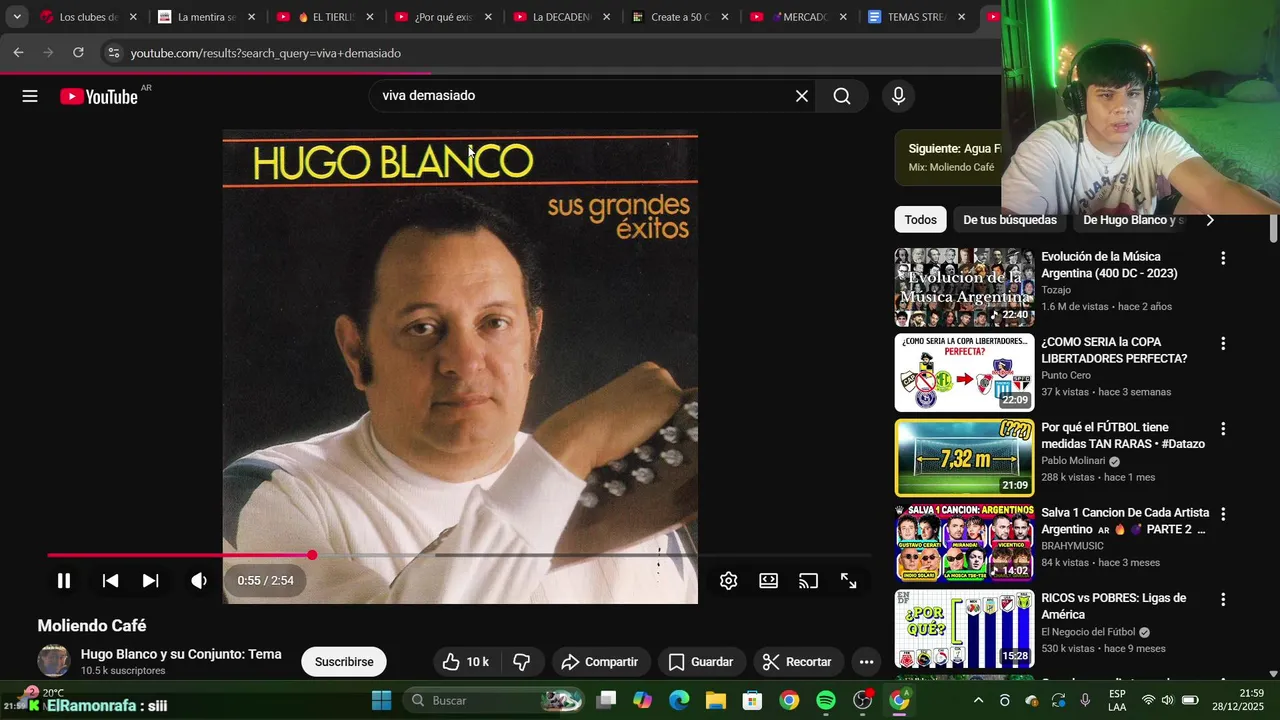Open the Windows Start menu
The image size is (1280, 720).
[x=382, y=700]
